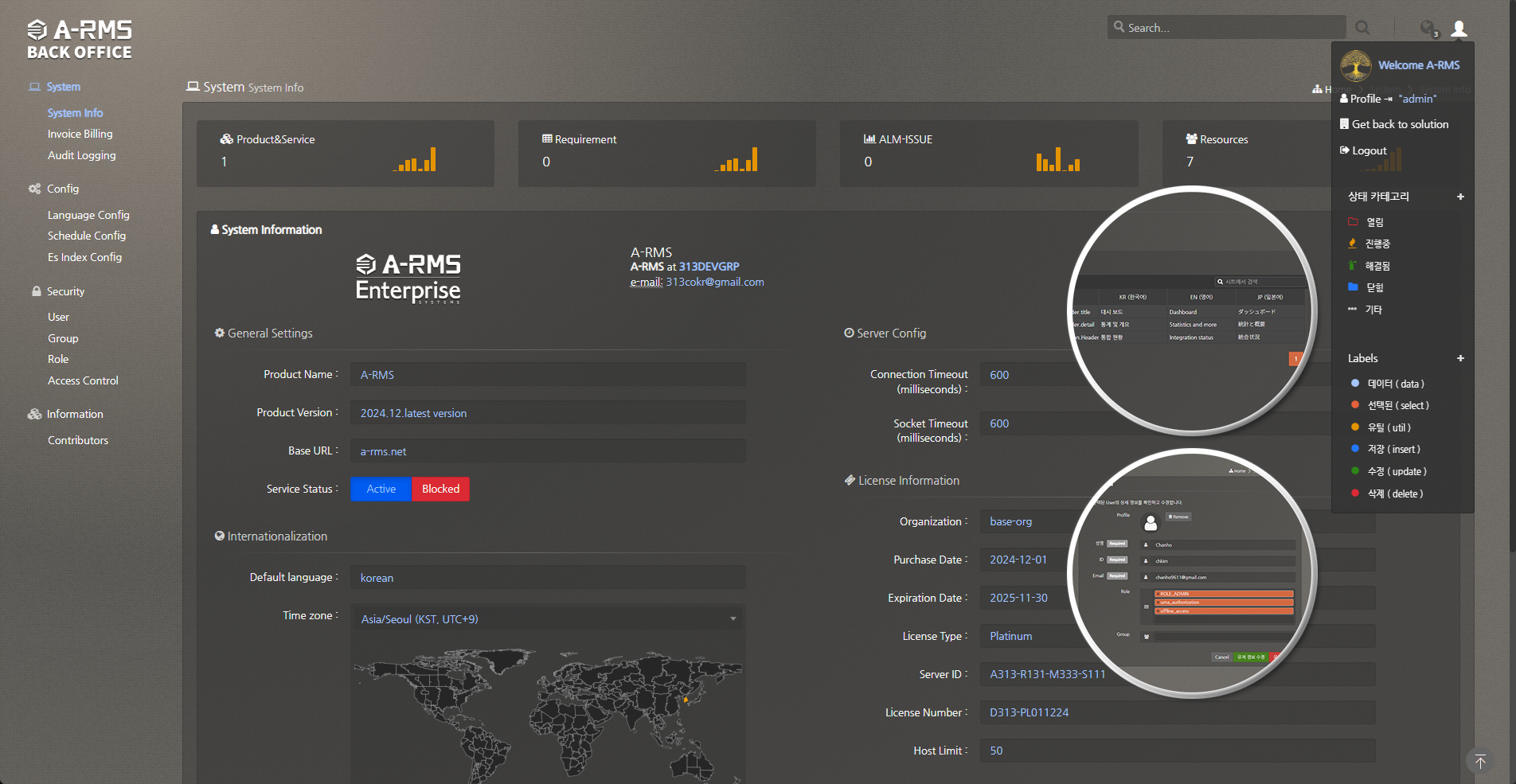Click the A-RMS Back Office logo

tap(80, 40)
